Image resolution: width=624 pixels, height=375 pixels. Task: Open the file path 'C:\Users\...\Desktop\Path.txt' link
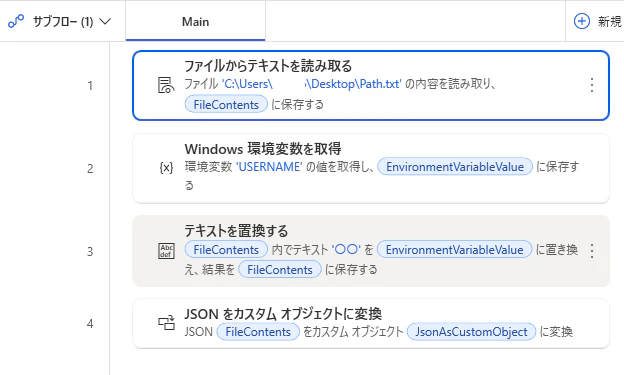pos(312,84)
